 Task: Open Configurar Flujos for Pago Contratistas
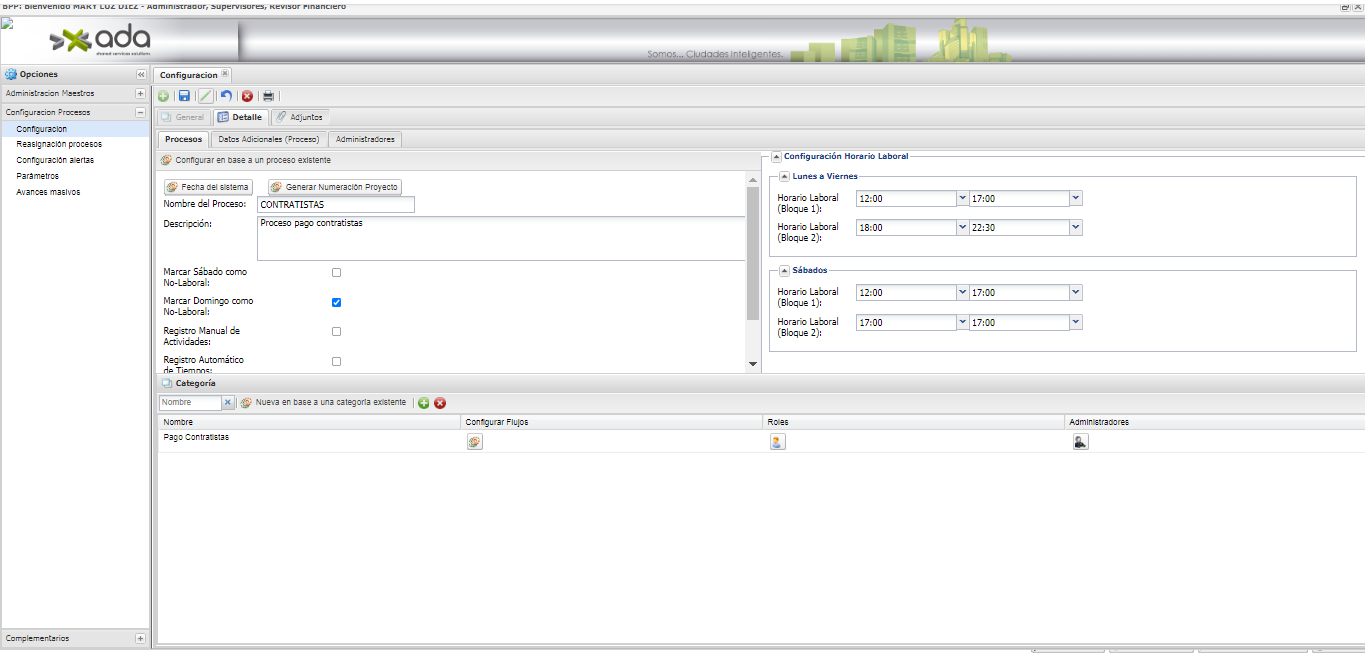[x=474, y=442]
